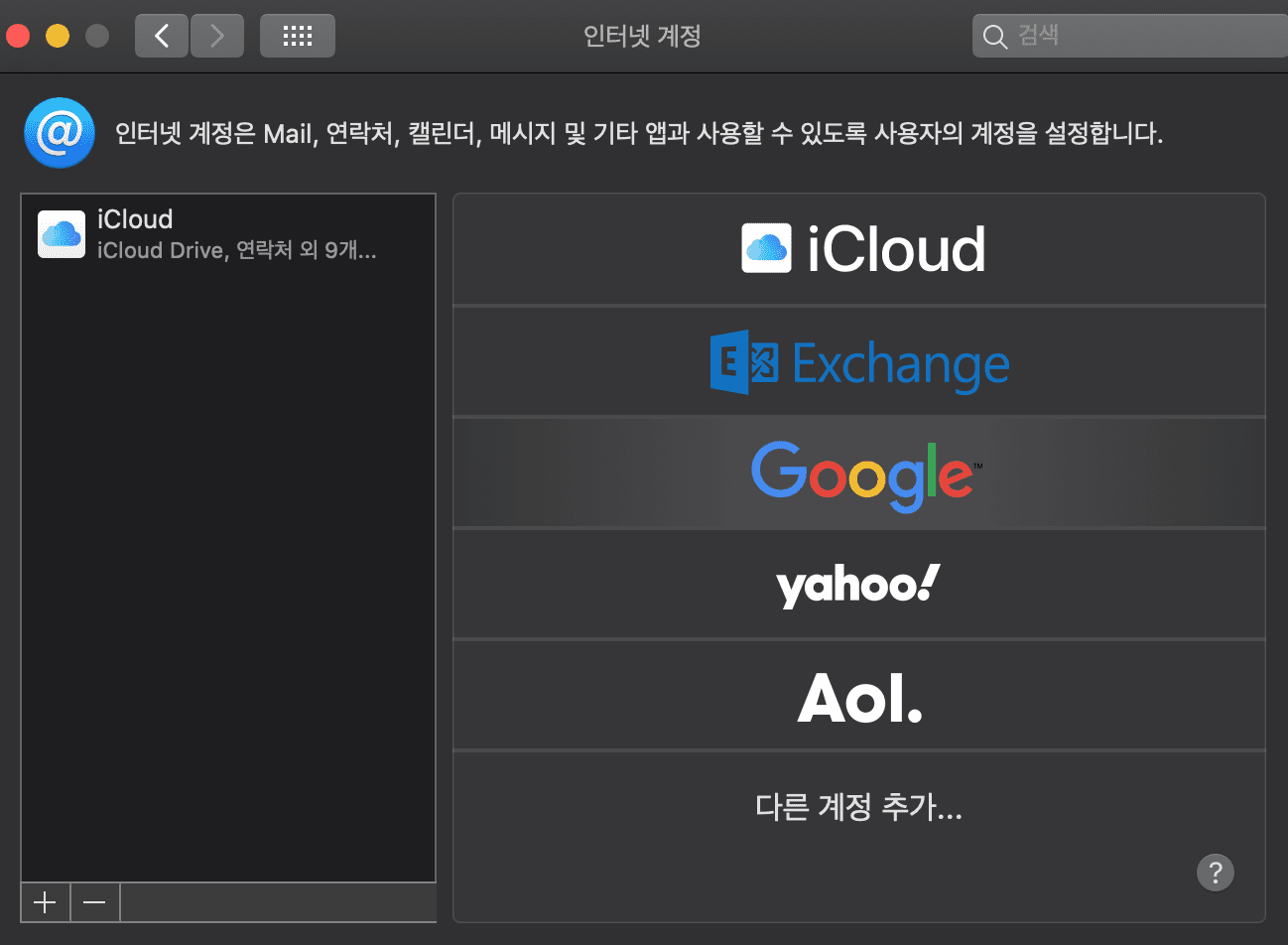The height and width of the screenshot is (945, 1288).
Task: Choose Exchange as the account type
Action: pyautogui.click(x=859, y=362)
